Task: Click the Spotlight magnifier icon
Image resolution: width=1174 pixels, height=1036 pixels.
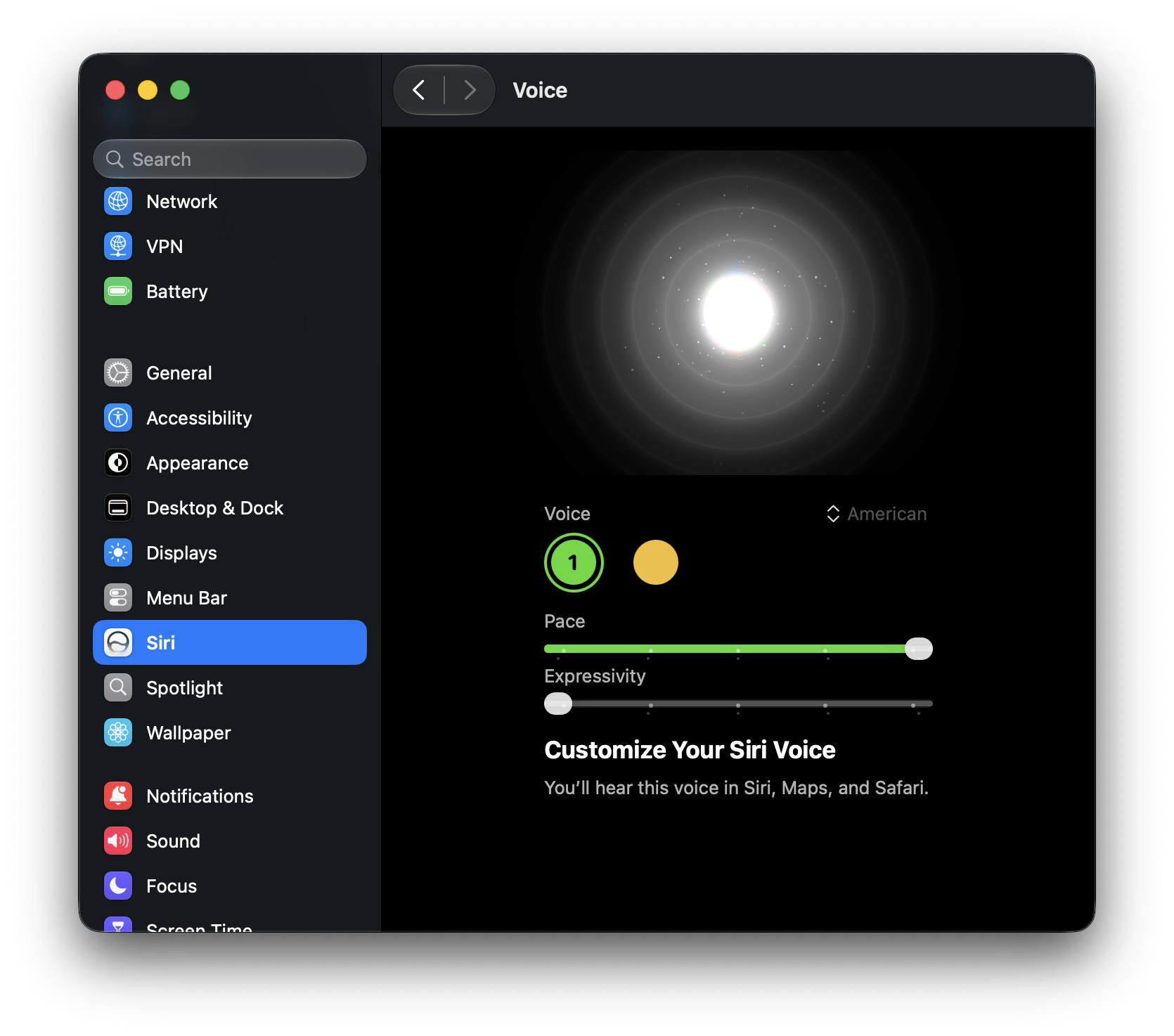Action: pyautogui.click(x=118, y=688)
